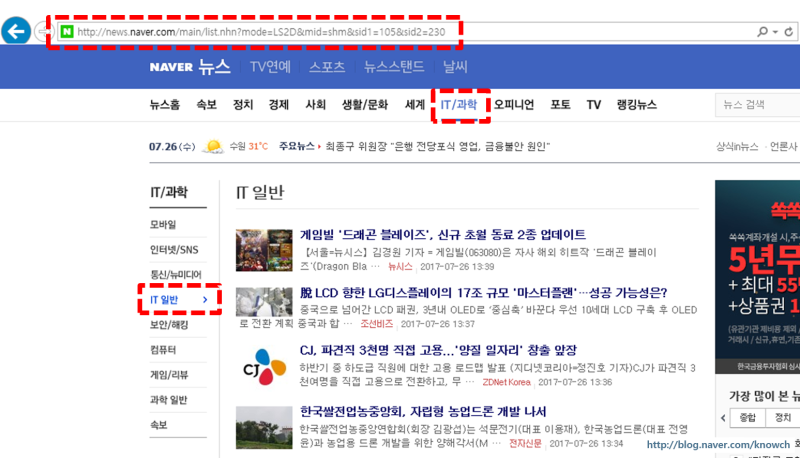Screen dimensions: 800x458
Task: Click the Naver favicon in address bar
Action: point(67,32)
